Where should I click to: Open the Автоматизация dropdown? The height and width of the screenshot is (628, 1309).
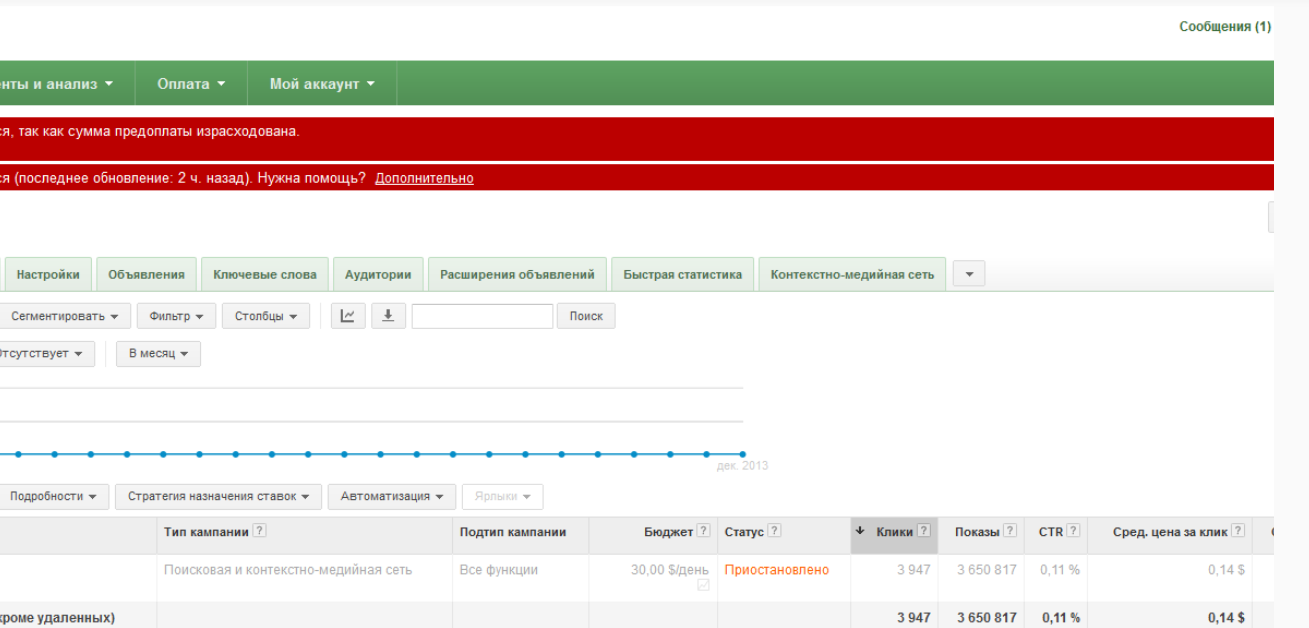click(x=392, y=496)
